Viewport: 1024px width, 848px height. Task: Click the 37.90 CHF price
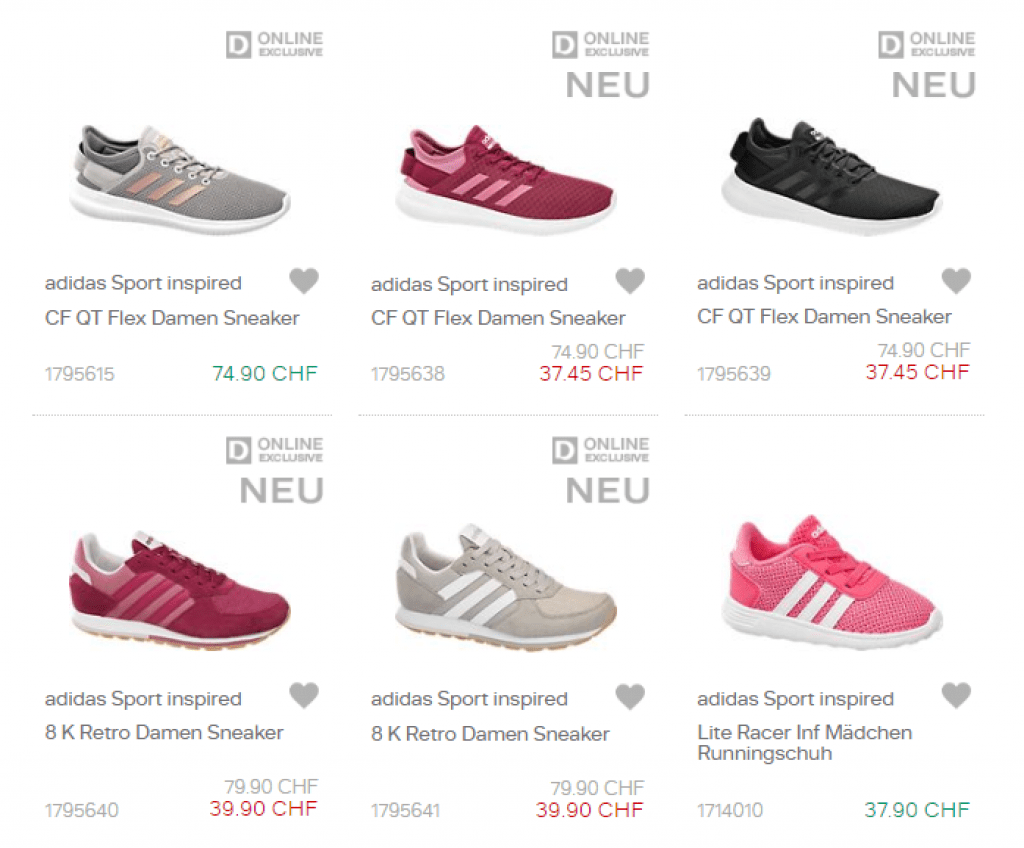(x=917, y=809)
